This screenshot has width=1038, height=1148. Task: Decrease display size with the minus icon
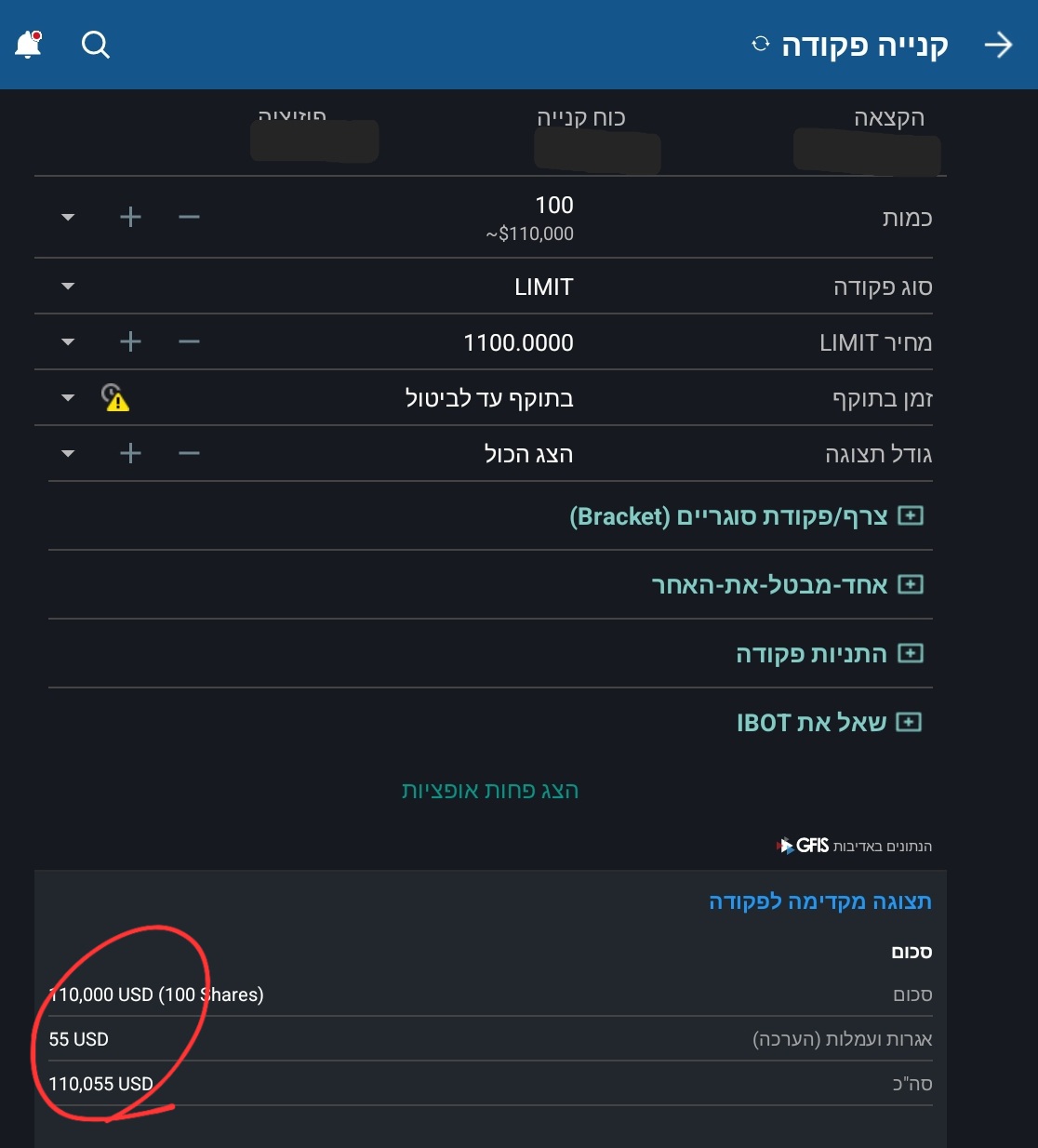pyautogui.click(x=189, y=454)
